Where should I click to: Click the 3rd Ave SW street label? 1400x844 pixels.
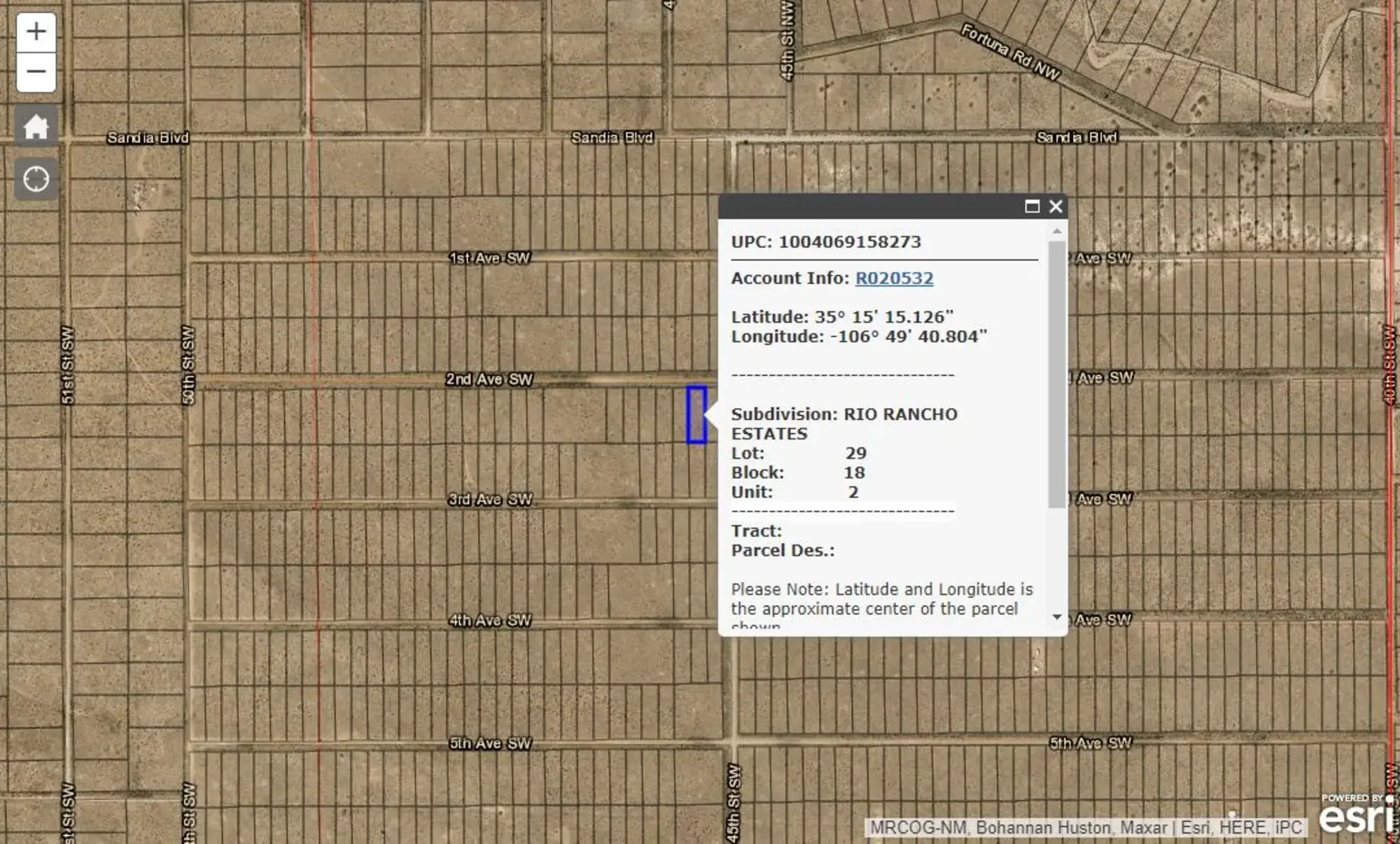[x=490, y=500]
